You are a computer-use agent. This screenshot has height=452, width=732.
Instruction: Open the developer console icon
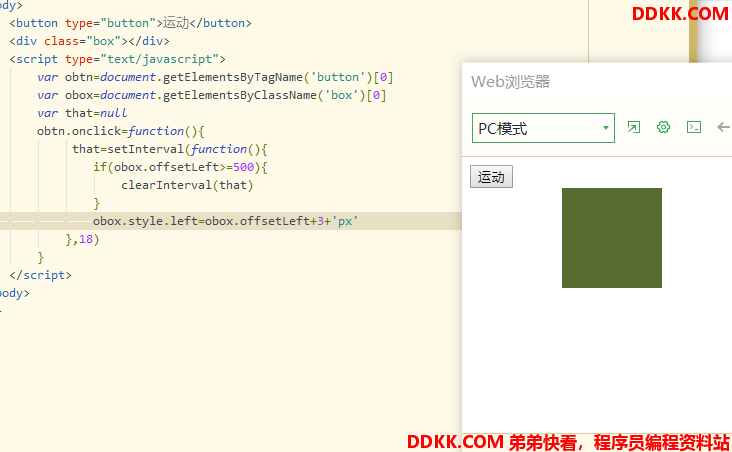[694, 127]
